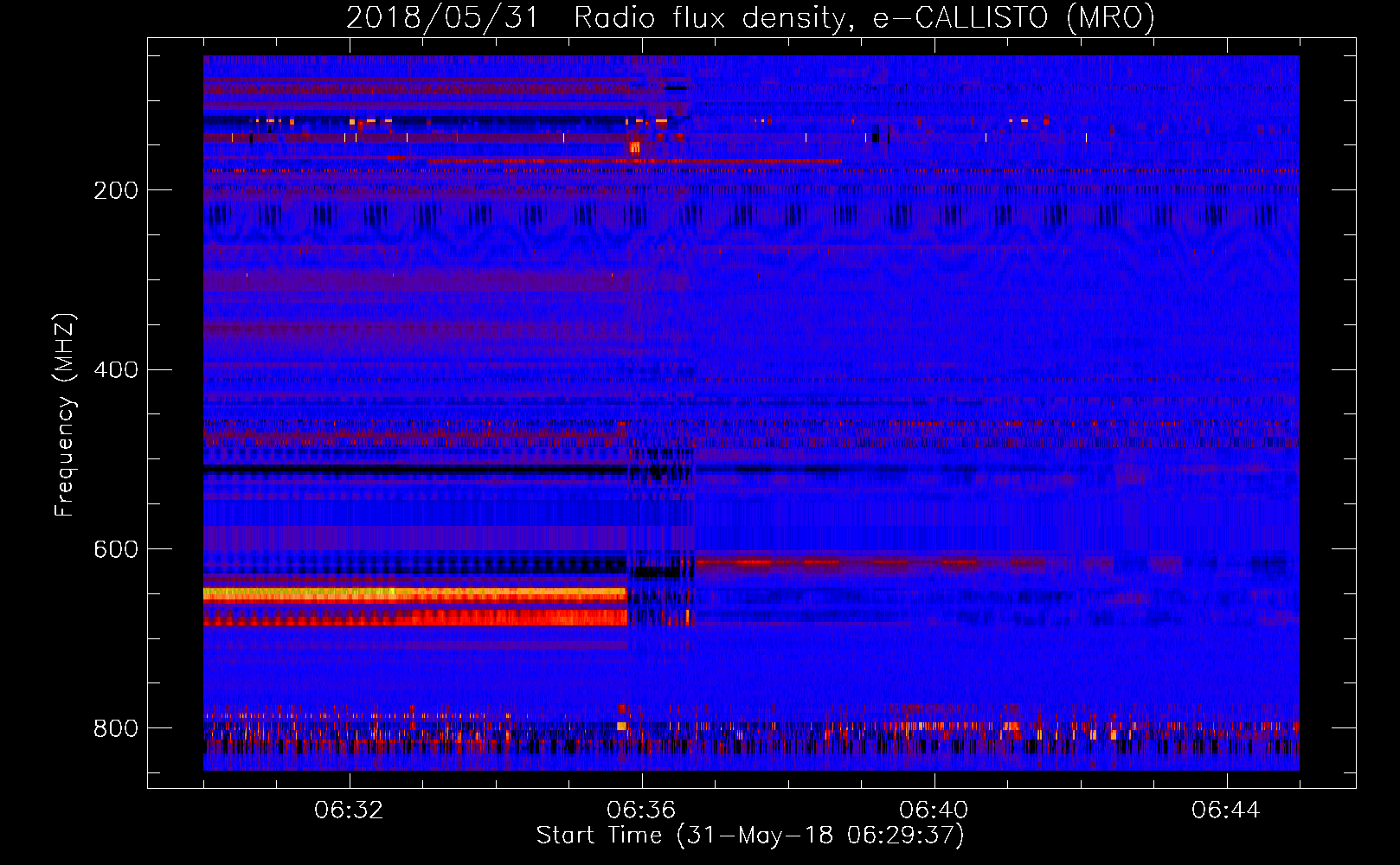Screen dimensions: 1400x865
Task: Click the 06:40 time tick label
Action: [x=934, y=810]
